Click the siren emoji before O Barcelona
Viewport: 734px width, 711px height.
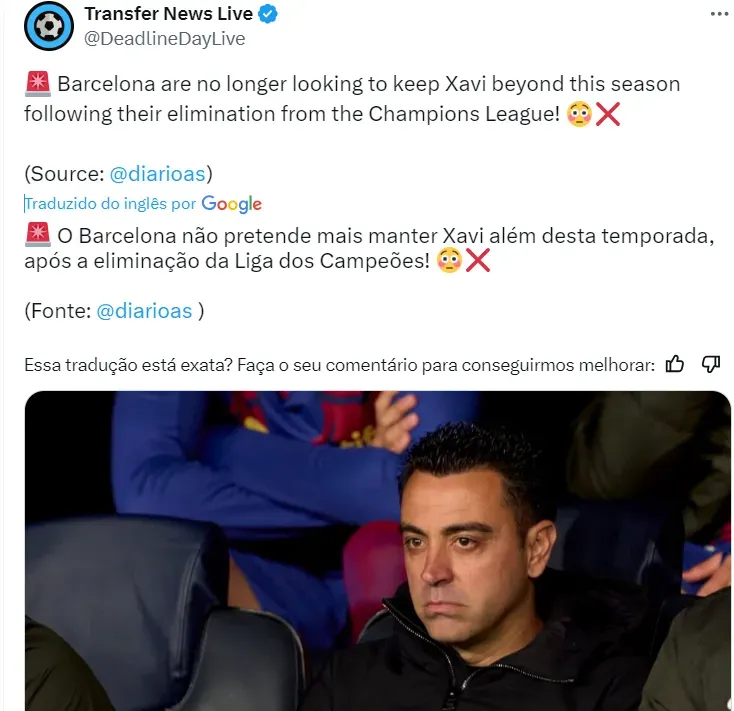tap(37, 235)
